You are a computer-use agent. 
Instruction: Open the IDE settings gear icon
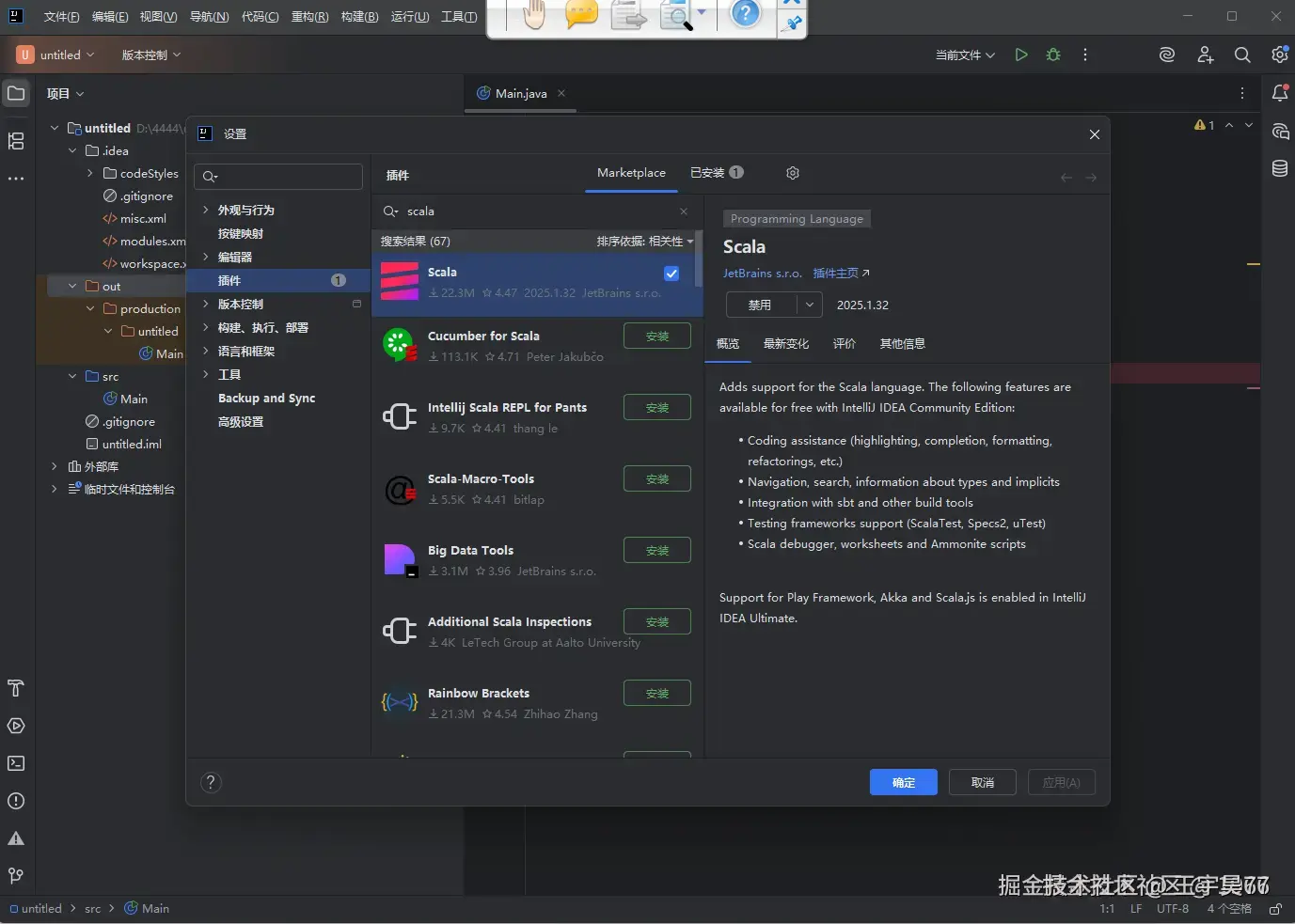click(x=1279, y=55)
